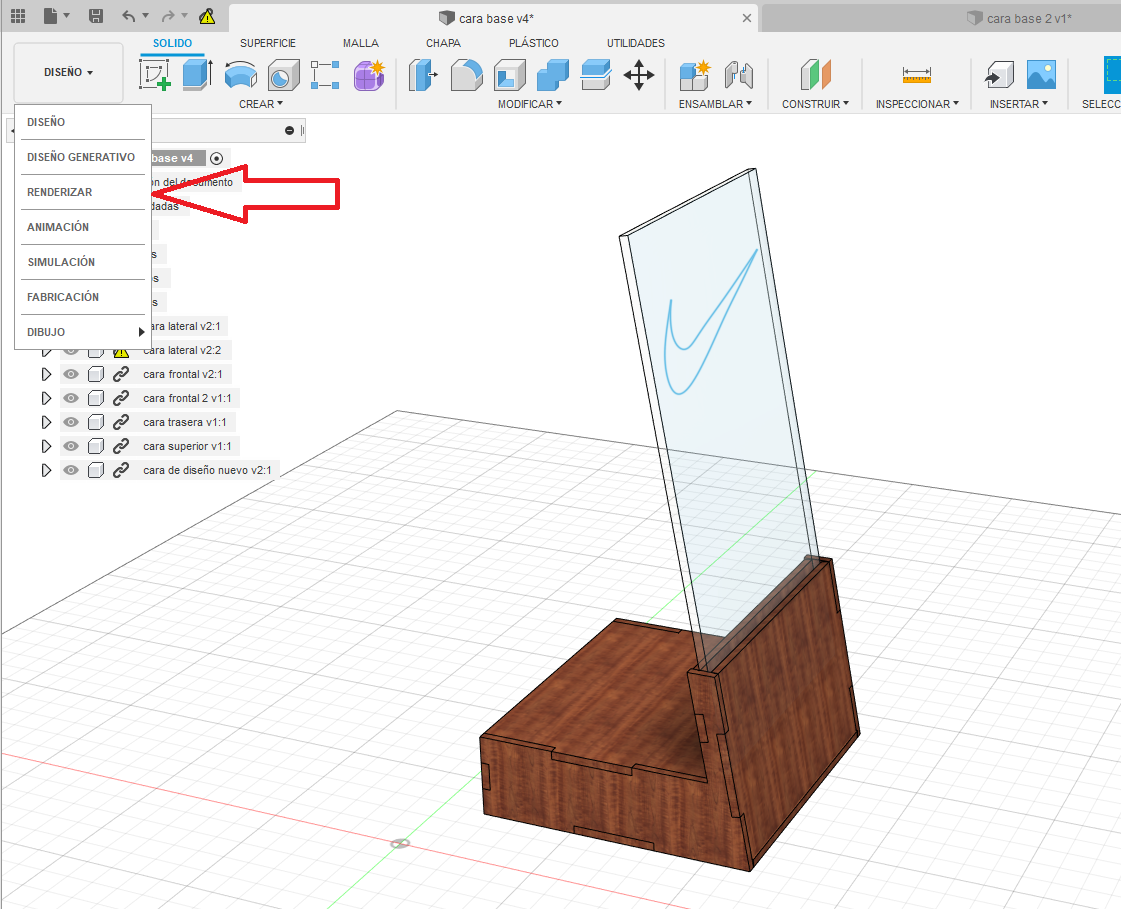The width and height of the screenshot is (1121, 909).
Task: Click the Insert Derive icon
Action: [999, 75]
